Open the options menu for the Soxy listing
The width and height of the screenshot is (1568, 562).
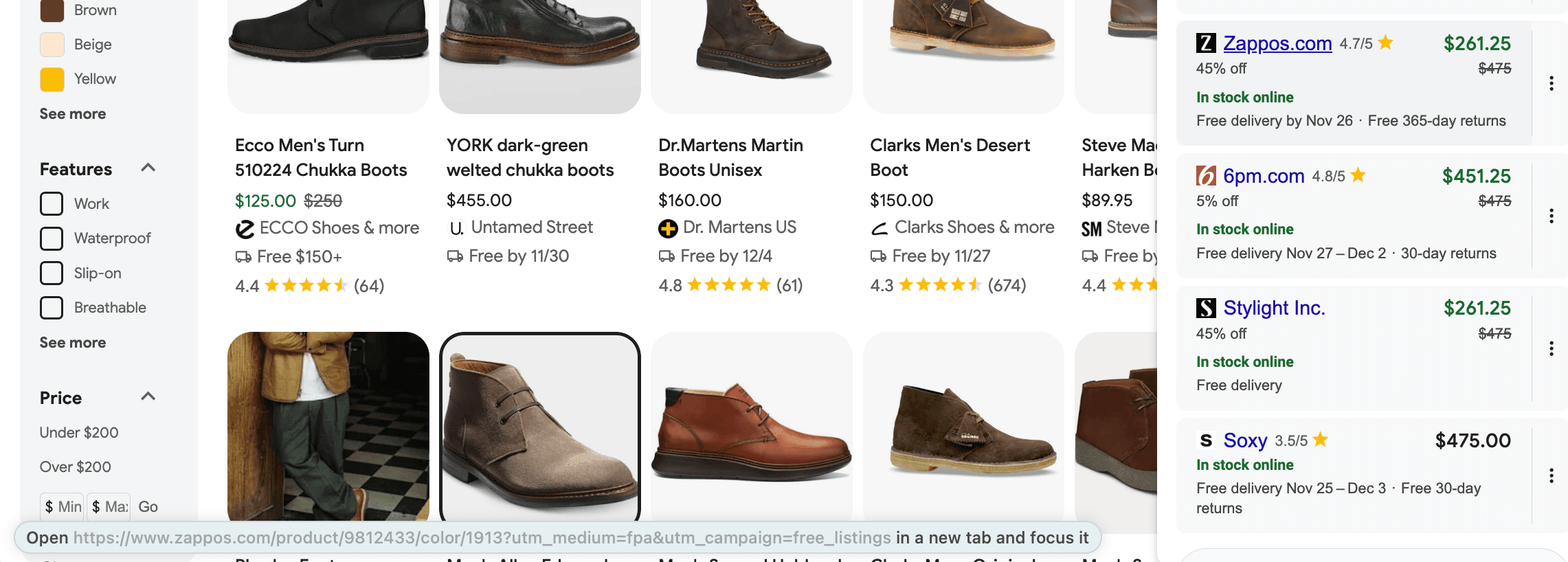pos(1552,474)
